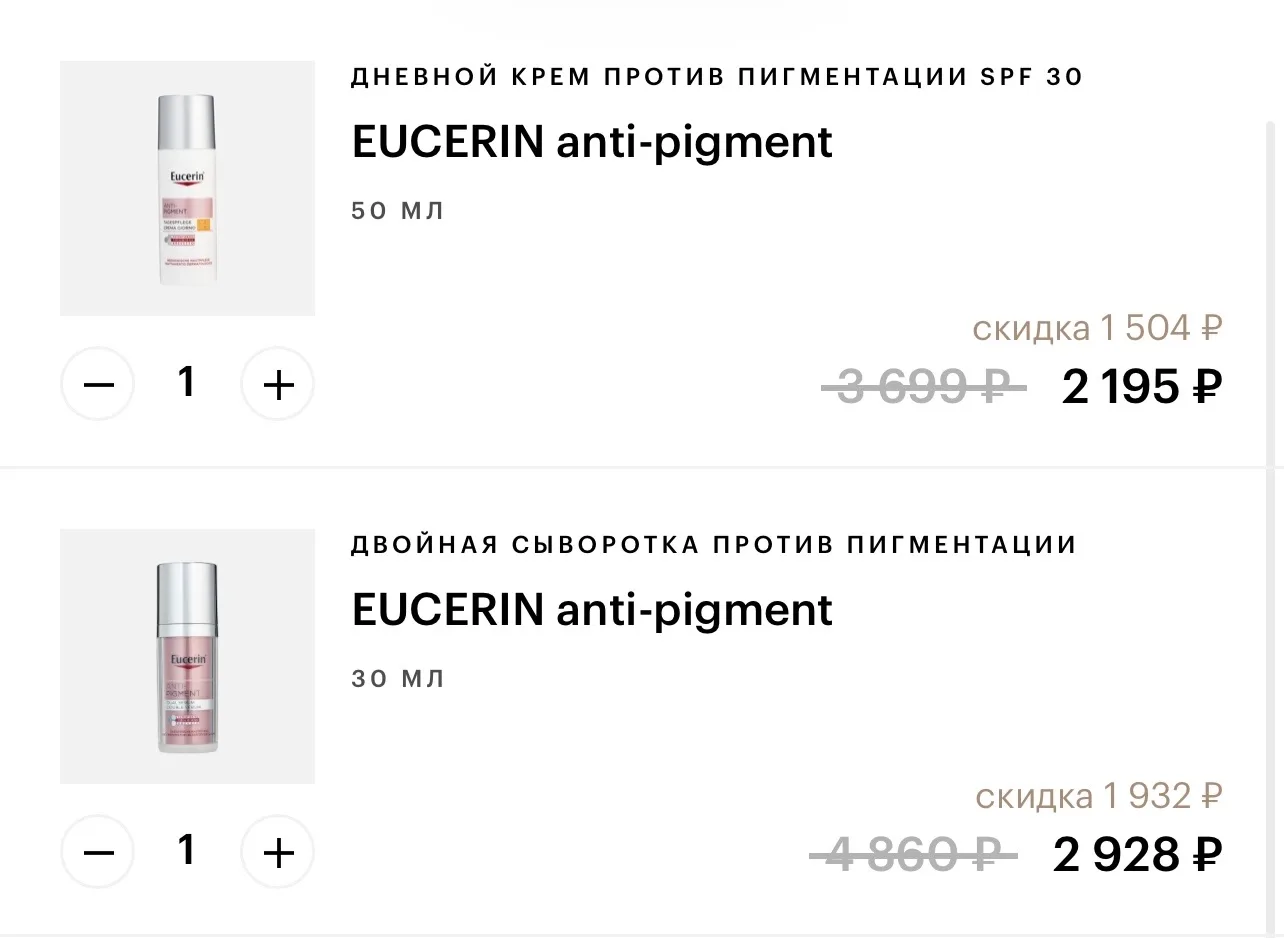Increase quantity of the SPF 30 day cream
Image resolution: width=1284 pixels, height=938 pixels.
point(278,384)
